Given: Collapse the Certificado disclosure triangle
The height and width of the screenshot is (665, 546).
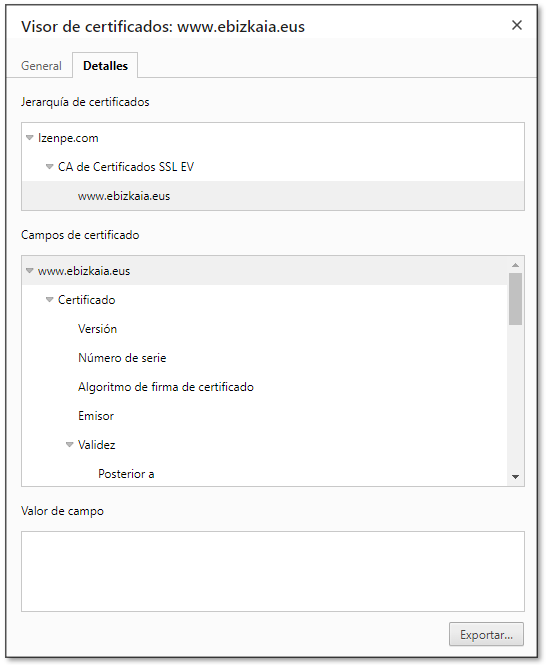Looking at the screenshot, I should click(x=49, y=300).
